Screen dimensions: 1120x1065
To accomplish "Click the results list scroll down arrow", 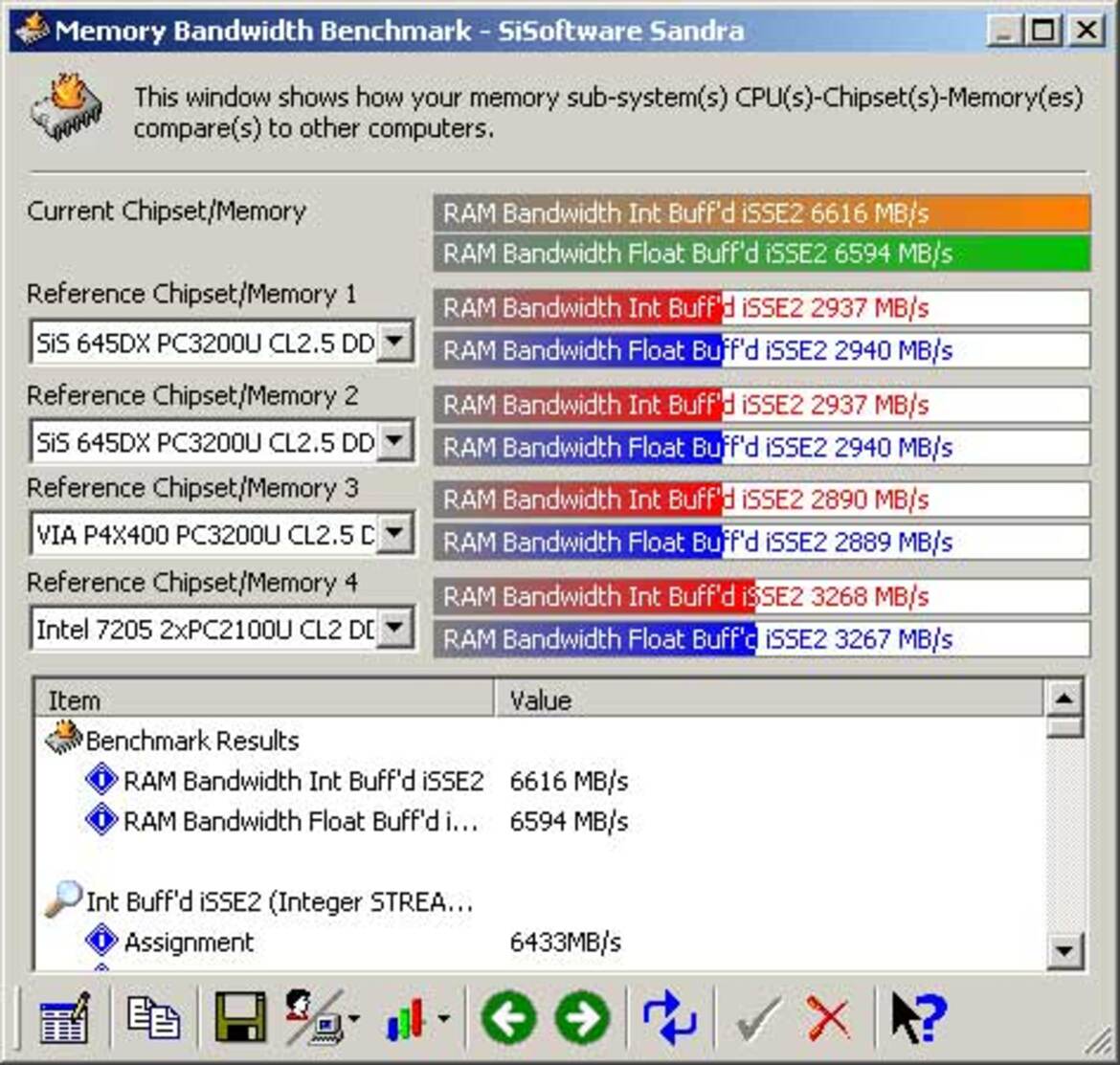I will coord(1064,950).
